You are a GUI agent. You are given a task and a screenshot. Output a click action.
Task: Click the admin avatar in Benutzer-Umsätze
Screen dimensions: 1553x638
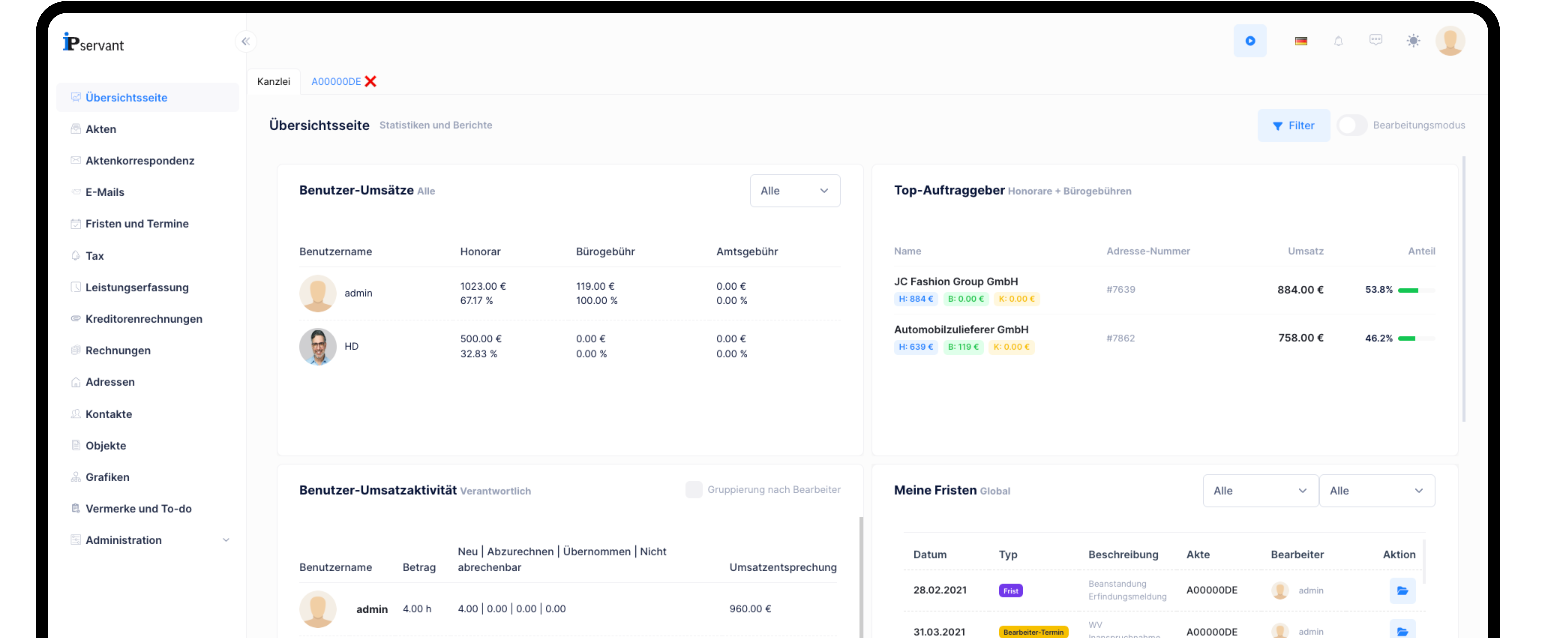[x=318, y=293]
